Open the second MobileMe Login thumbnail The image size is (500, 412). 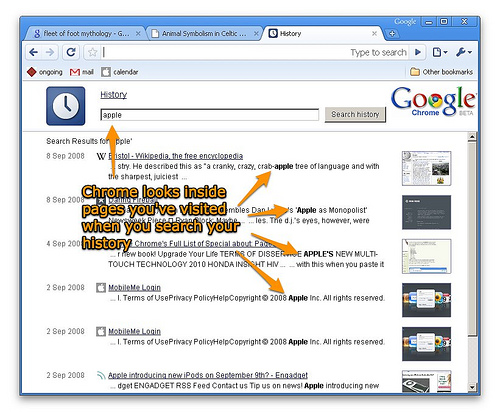pos(426,344)
